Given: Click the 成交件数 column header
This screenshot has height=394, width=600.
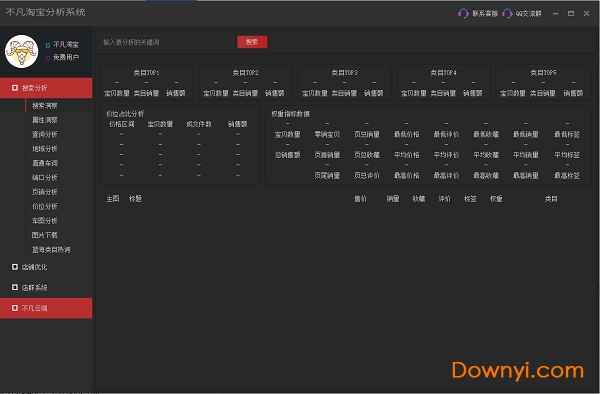Looking at the screenshot, I should 199,124.
